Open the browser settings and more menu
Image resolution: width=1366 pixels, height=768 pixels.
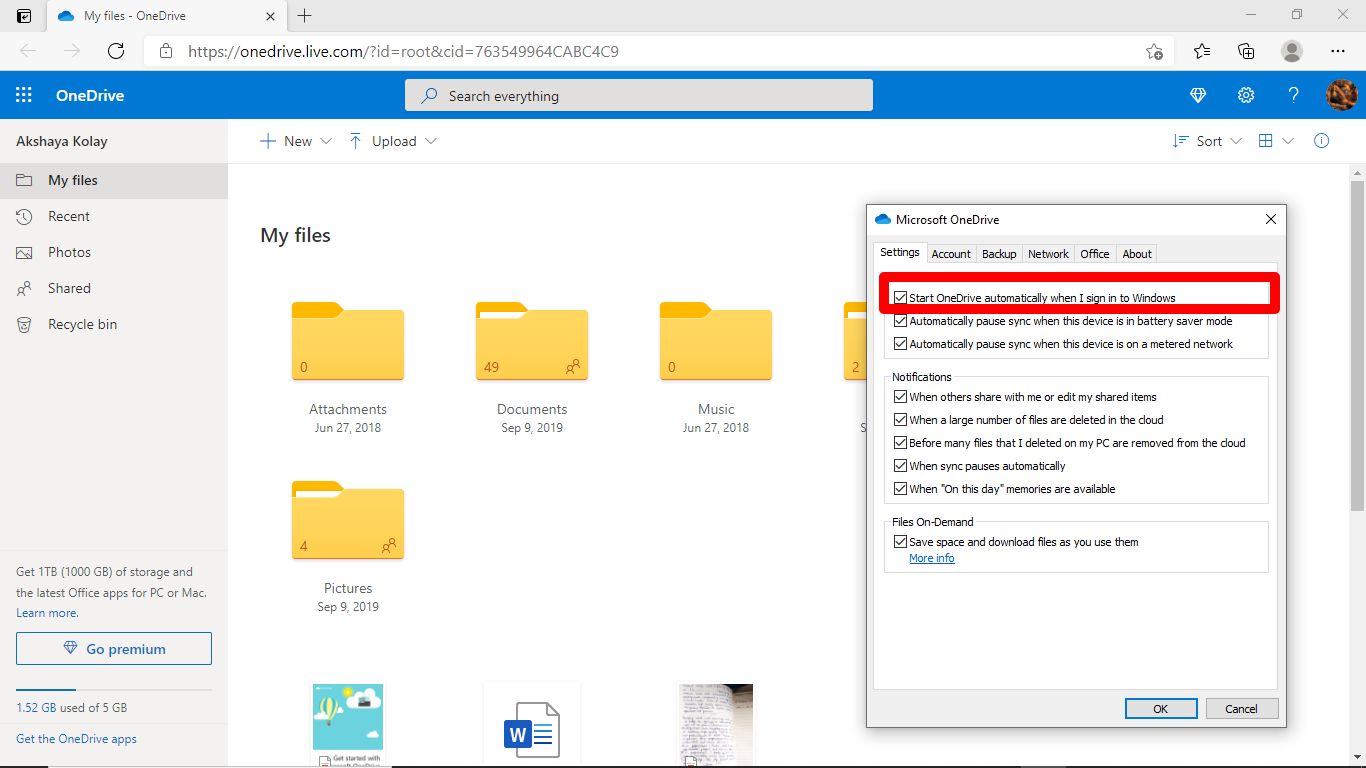[1338, 51]
